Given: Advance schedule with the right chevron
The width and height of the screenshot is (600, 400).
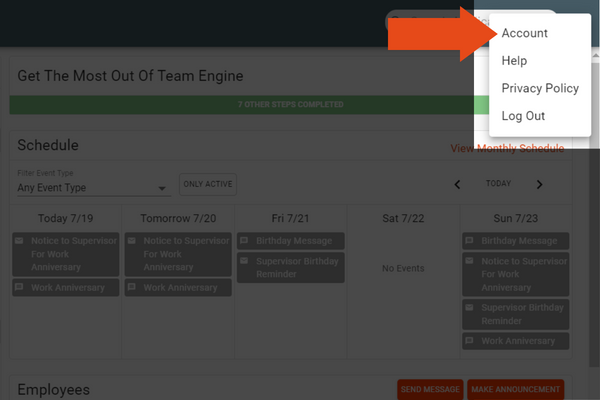Looking at the screenshot, I should point(539,184).
